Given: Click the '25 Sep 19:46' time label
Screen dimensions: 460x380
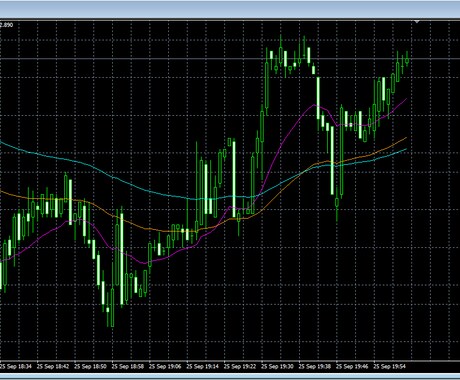Looking at the screenshot, I should coord(352,366).
